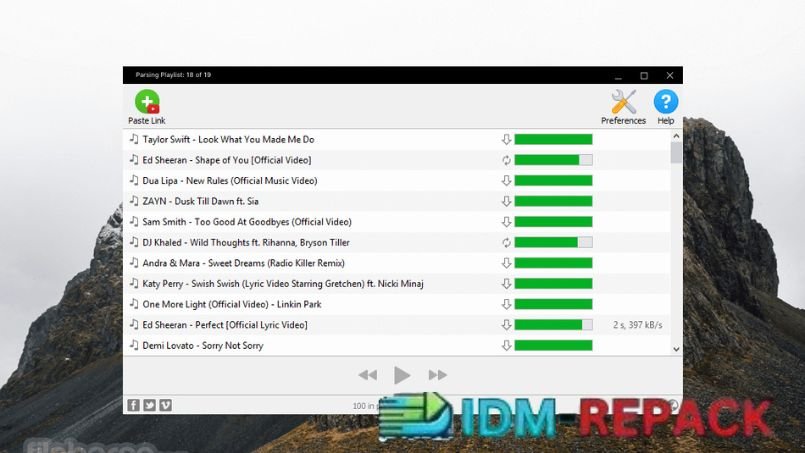Skip to the next track with fast-forward
The width and height of the screenshot is (805, 453).
point(437,375)
